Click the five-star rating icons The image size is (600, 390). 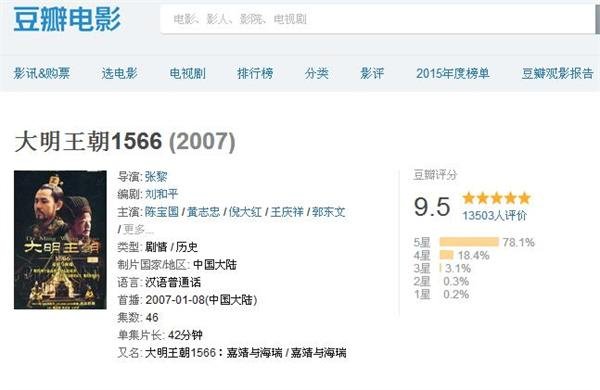pos(496,198)
